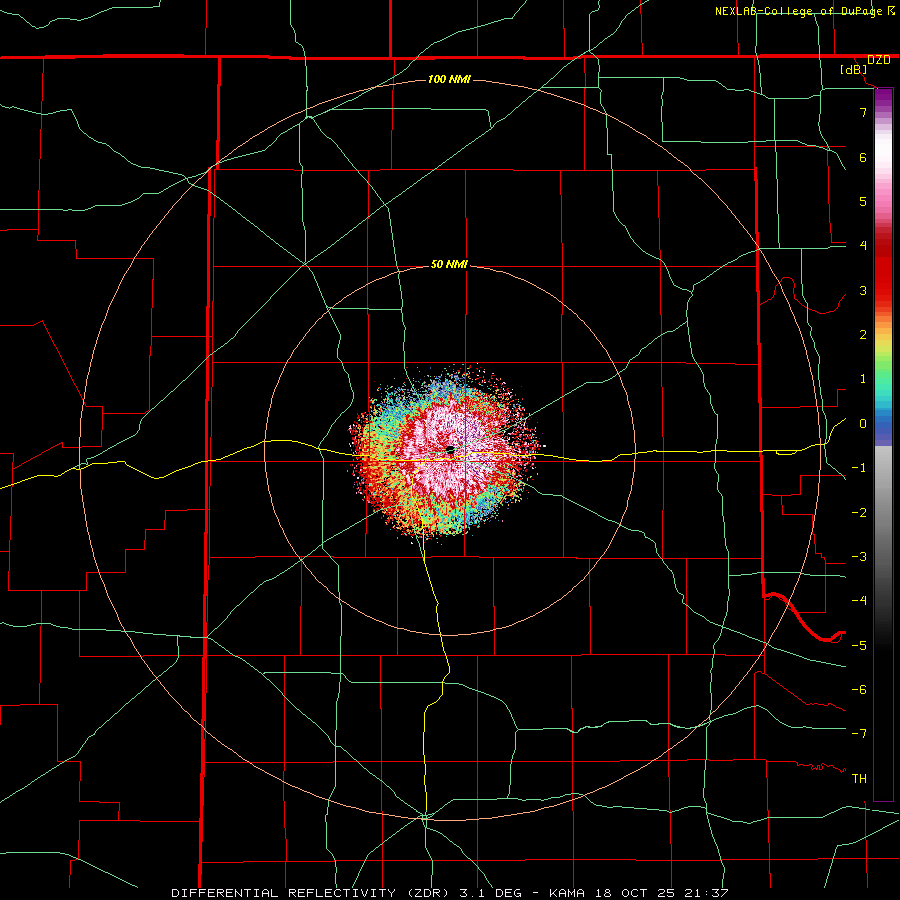Image resolution: width=900 pixels, height=900 pixels.
Task: Click the 3 dB value on the color scale
Action: point(863,290)
